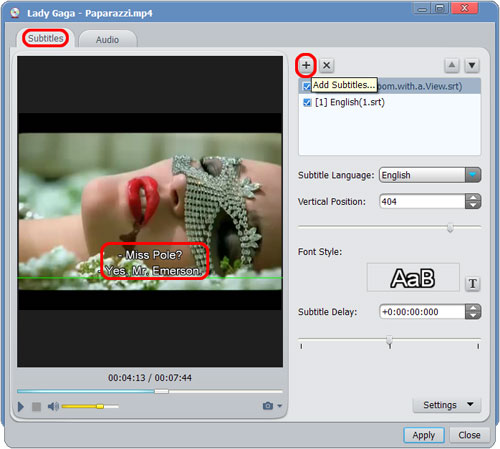The image size is (500, 449).
Task: Click the video seek bar handle
Action: [162, 391]
